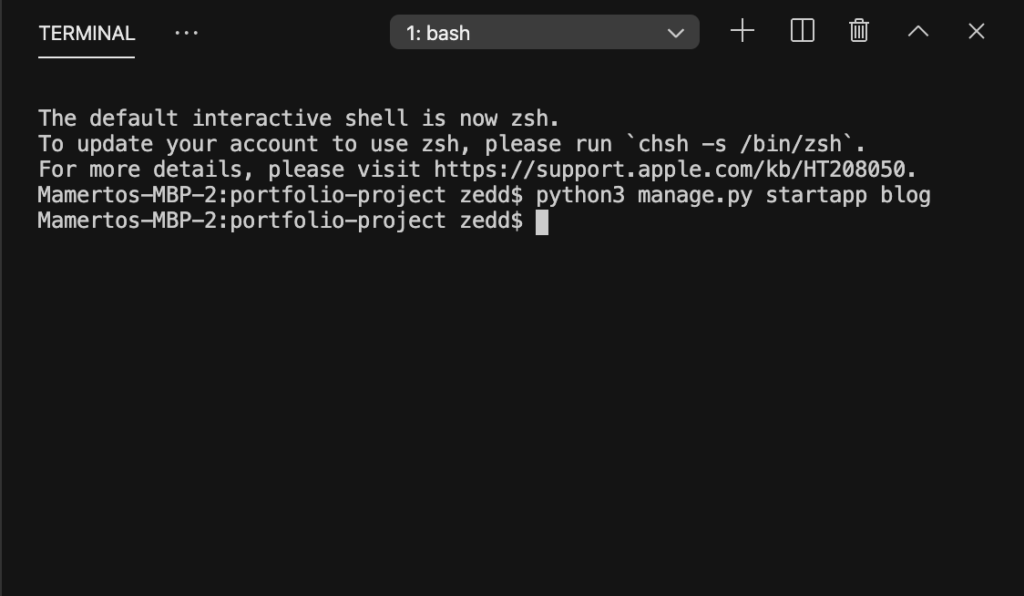
Task: Select the TERMINAL tab
Action: tap(87, 33)
